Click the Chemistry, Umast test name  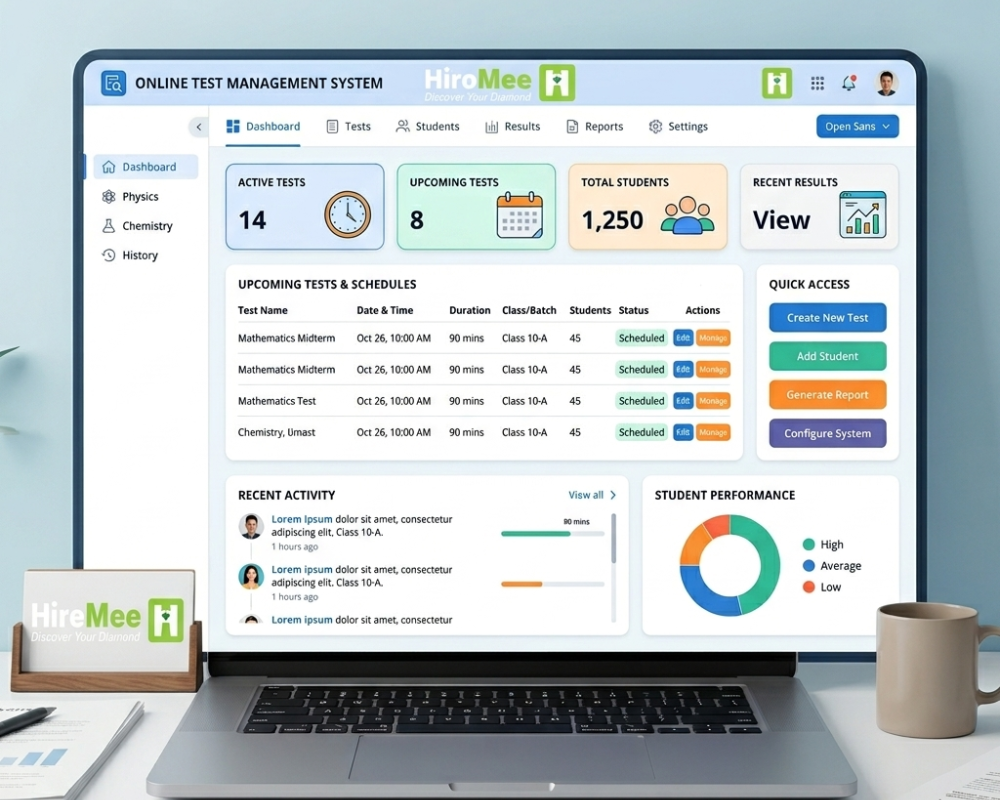coord(276,433)
